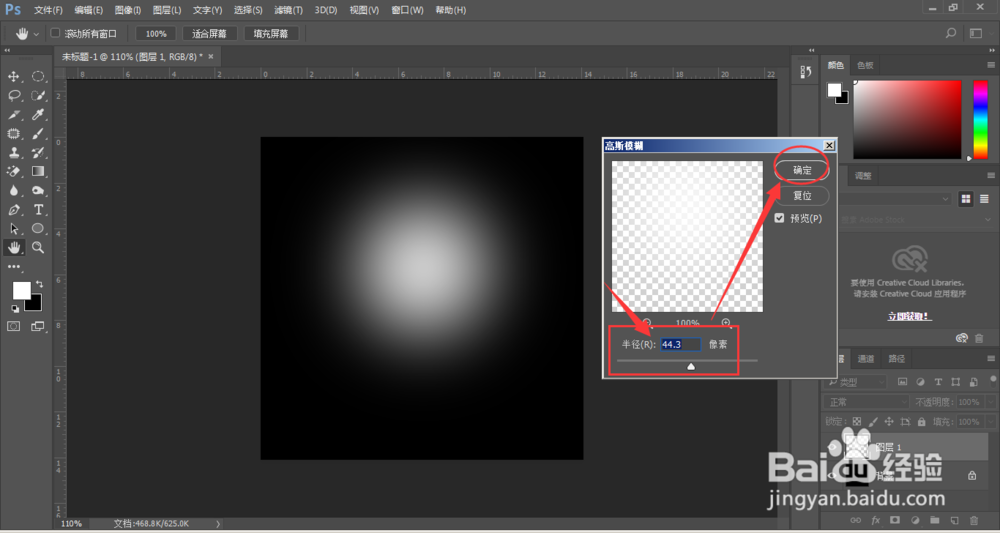The width and height of the screenshot is (1000, 533).
Task: Delete layer with trash icon
Action: tap(974, 520)
